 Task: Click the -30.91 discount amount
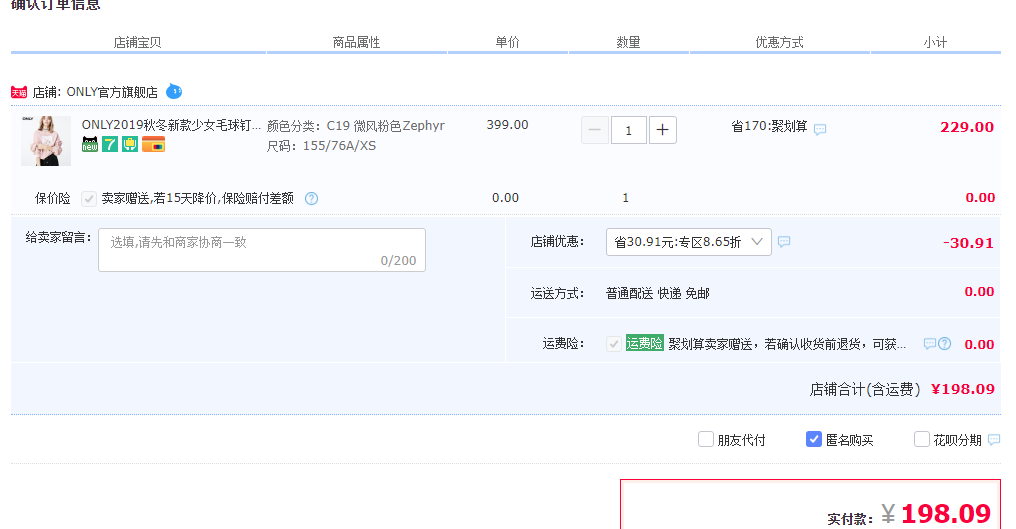coord(968,243)
